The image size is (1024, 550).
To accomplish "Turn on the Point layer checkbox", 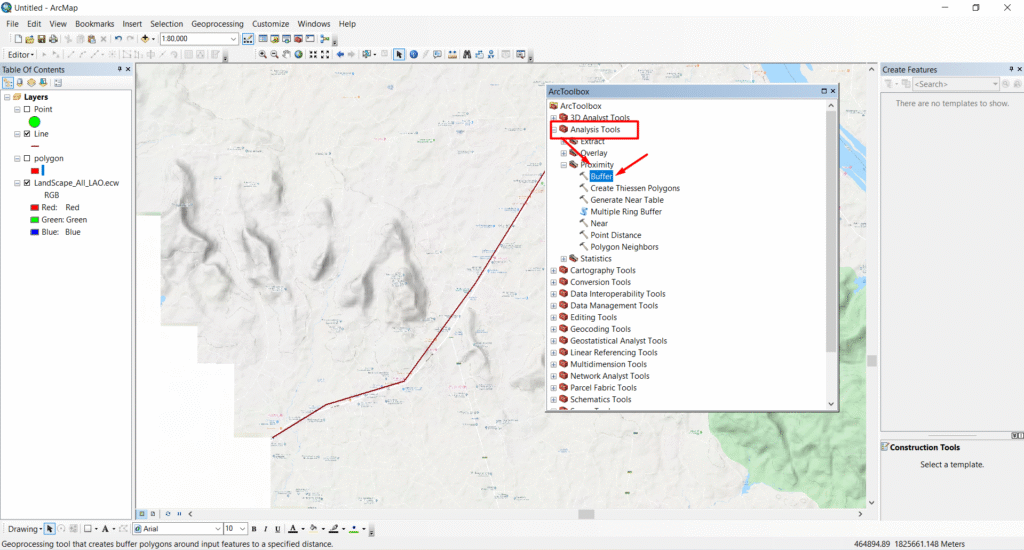I will click(x=27, y=109).
